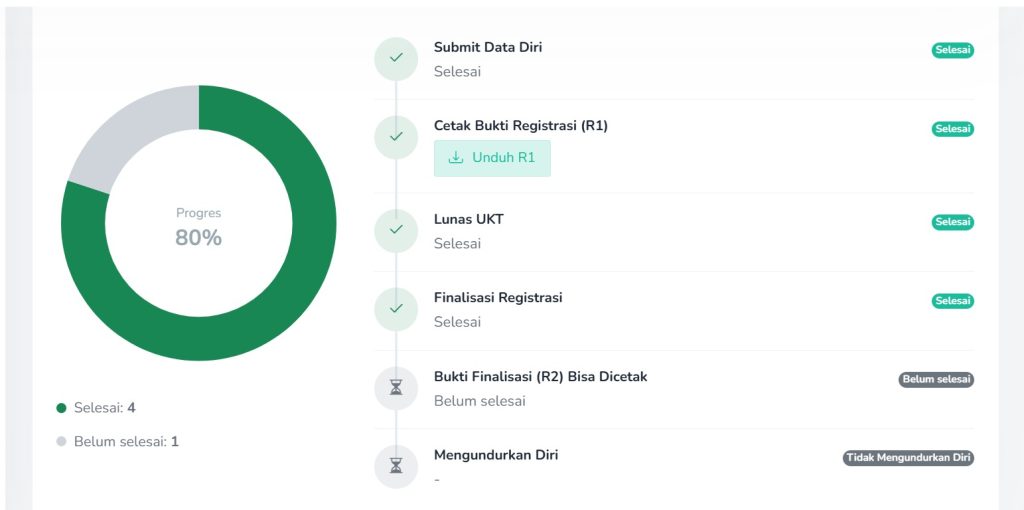
Task: Click the download icon in Unduh R1
Action: click(x=456, y=157)
